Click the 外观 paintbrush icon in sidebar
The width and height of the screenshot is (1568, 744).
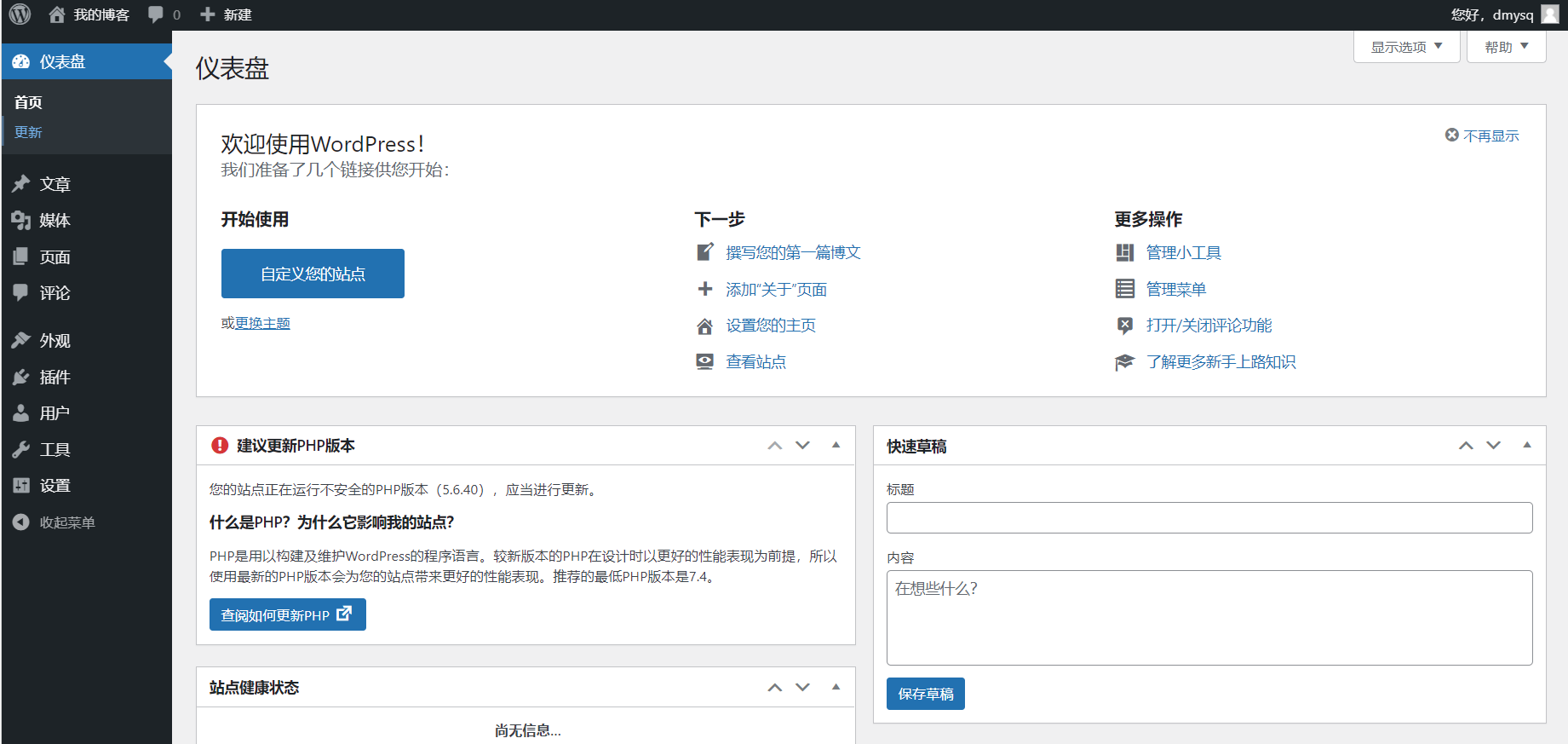click(21, 340)
